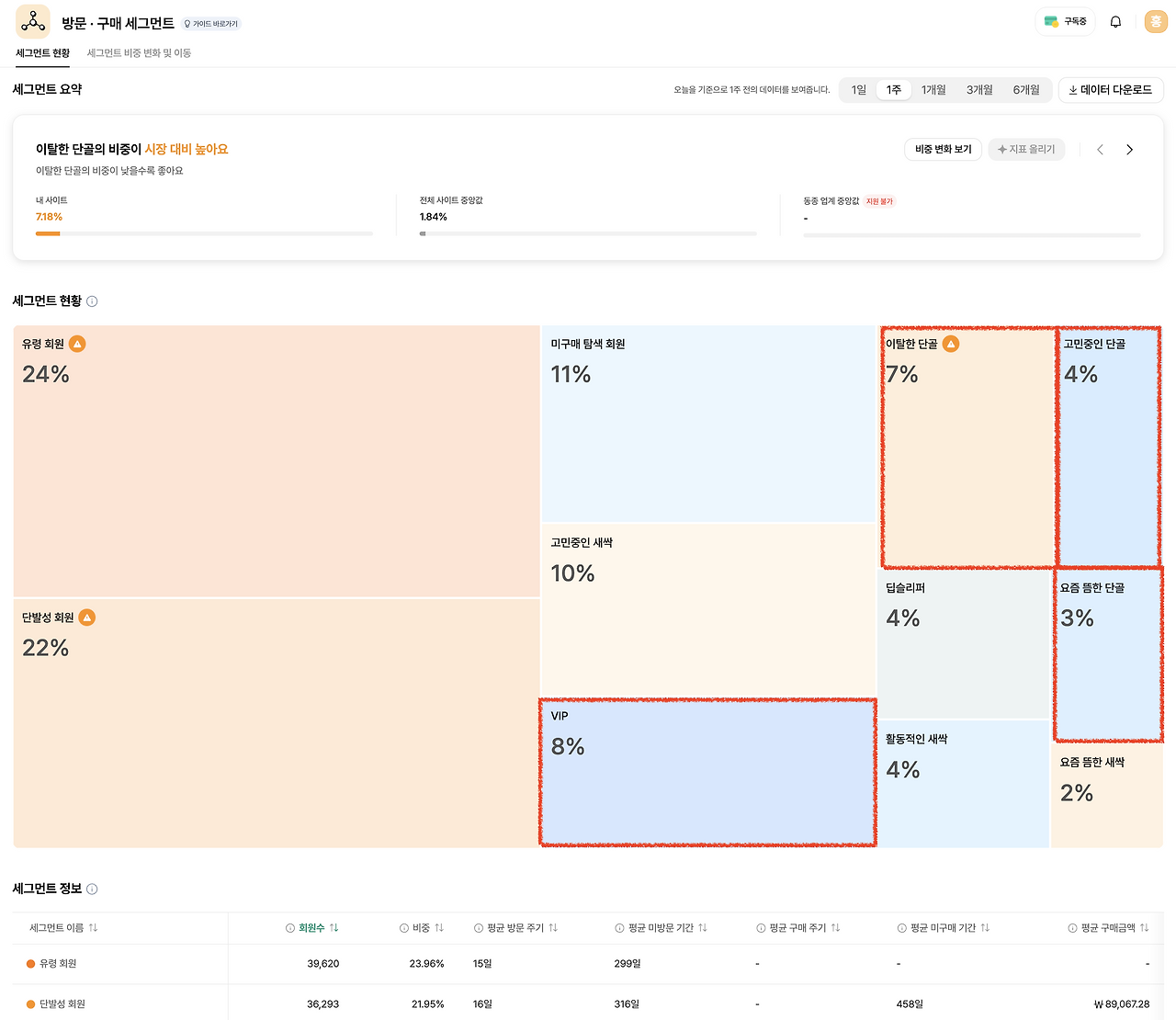This screenshot has height=1020, width=1176.
Task: Select the 고민중인 단골 4% tile
Action: pyautogui.click(x=1109, y=448)
